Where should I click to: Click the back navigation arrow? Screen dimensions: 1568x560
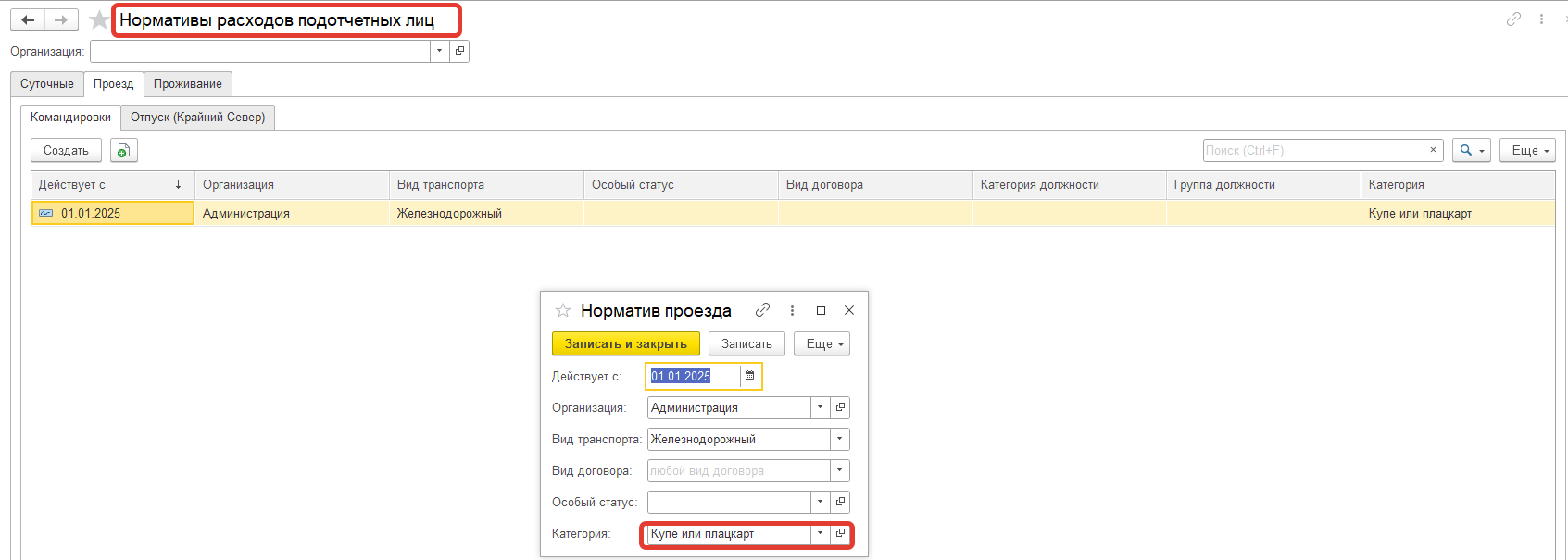pyautogui.click(x=28, y=20)
